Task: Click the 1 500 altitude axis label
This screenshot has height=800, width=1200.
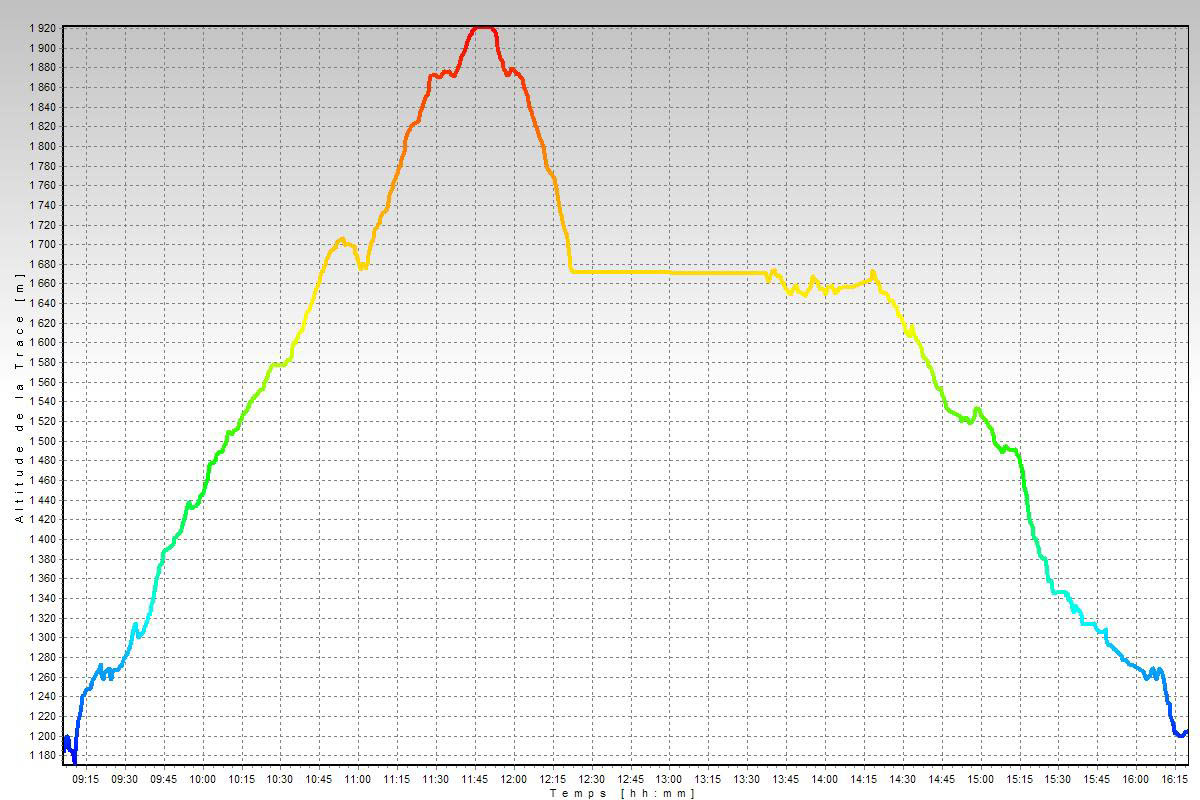Action: pyautogui.click(x=42, y=441)
